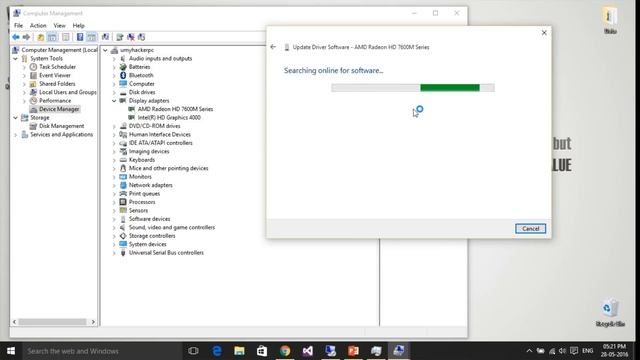Select Storage controllers category

(152, 236)
